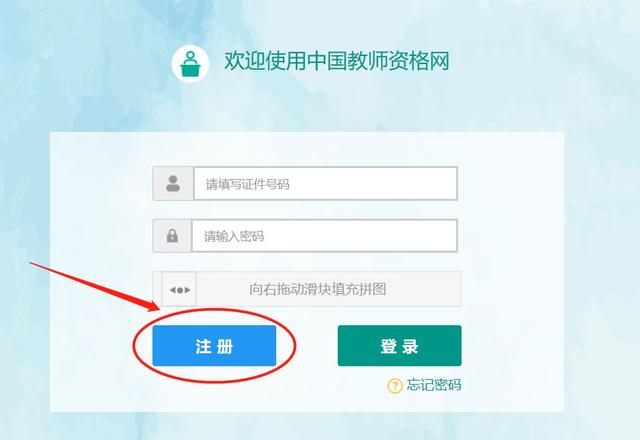The width and height of the screenshot is (640, 440).
Task: Click the left arrow on the slider handle
Action: point(172,290)
